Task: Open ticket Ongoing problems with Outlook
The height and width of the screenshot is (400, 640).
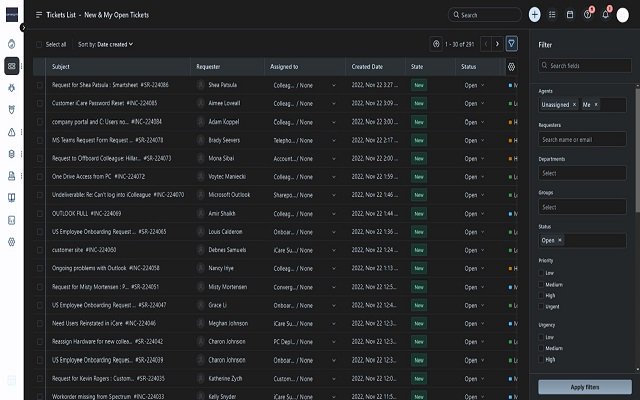Action: coord(106,268)
